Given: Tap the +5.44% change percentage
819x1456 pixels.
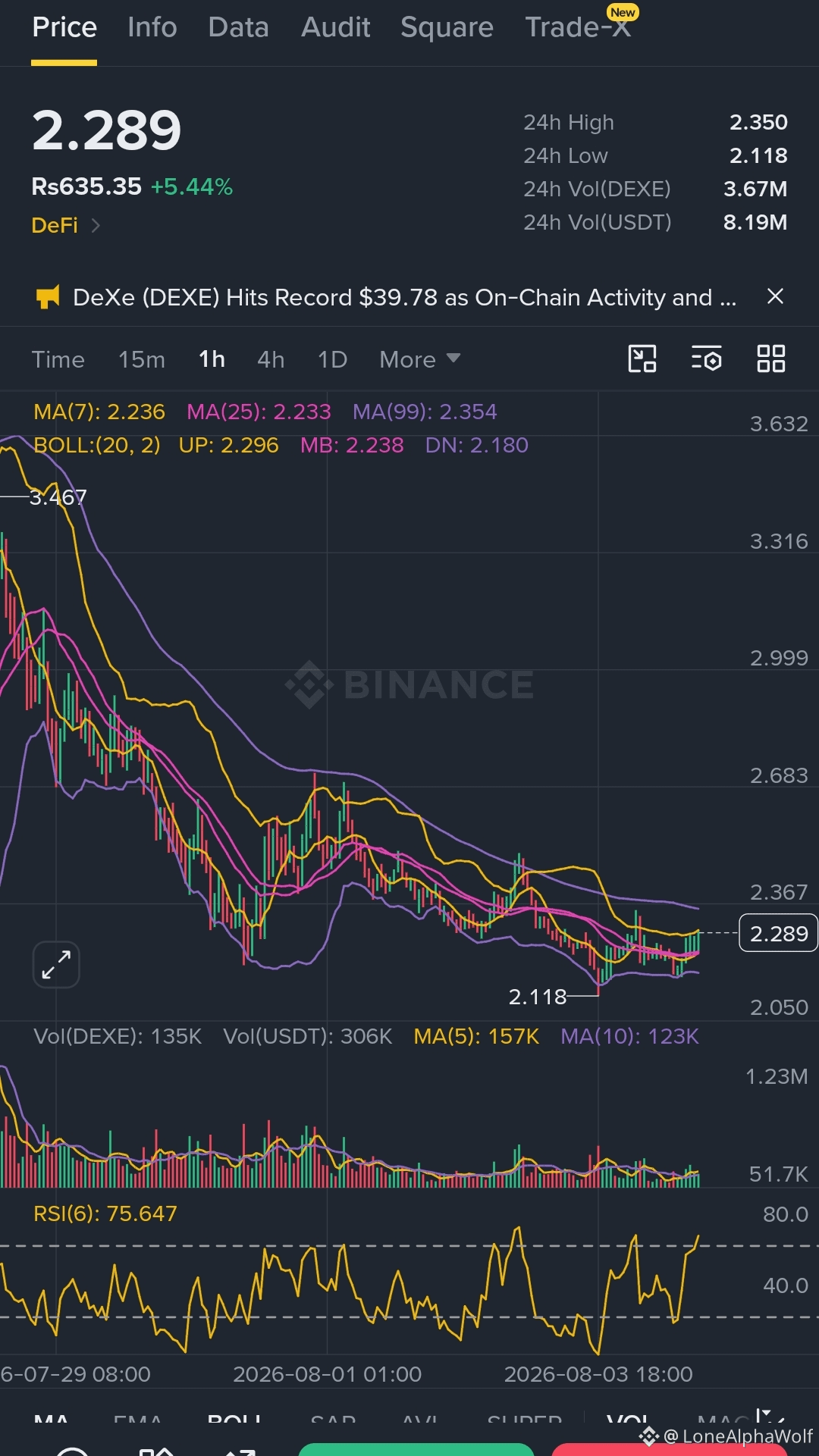Looking at the screenshot, I should (192, 186).
